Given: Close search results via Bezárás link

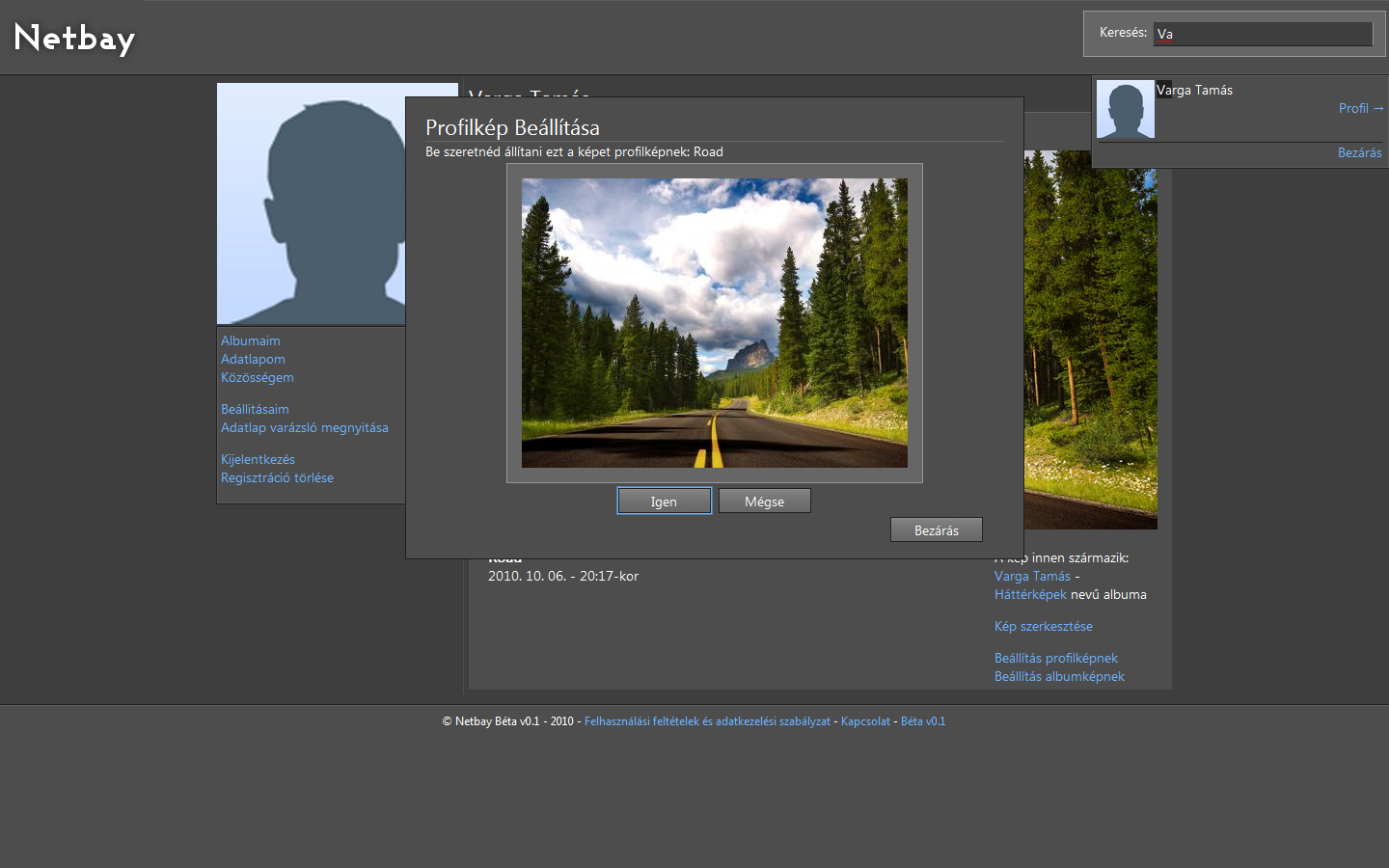Looking at the screenshot, I should click(1359, 152).
